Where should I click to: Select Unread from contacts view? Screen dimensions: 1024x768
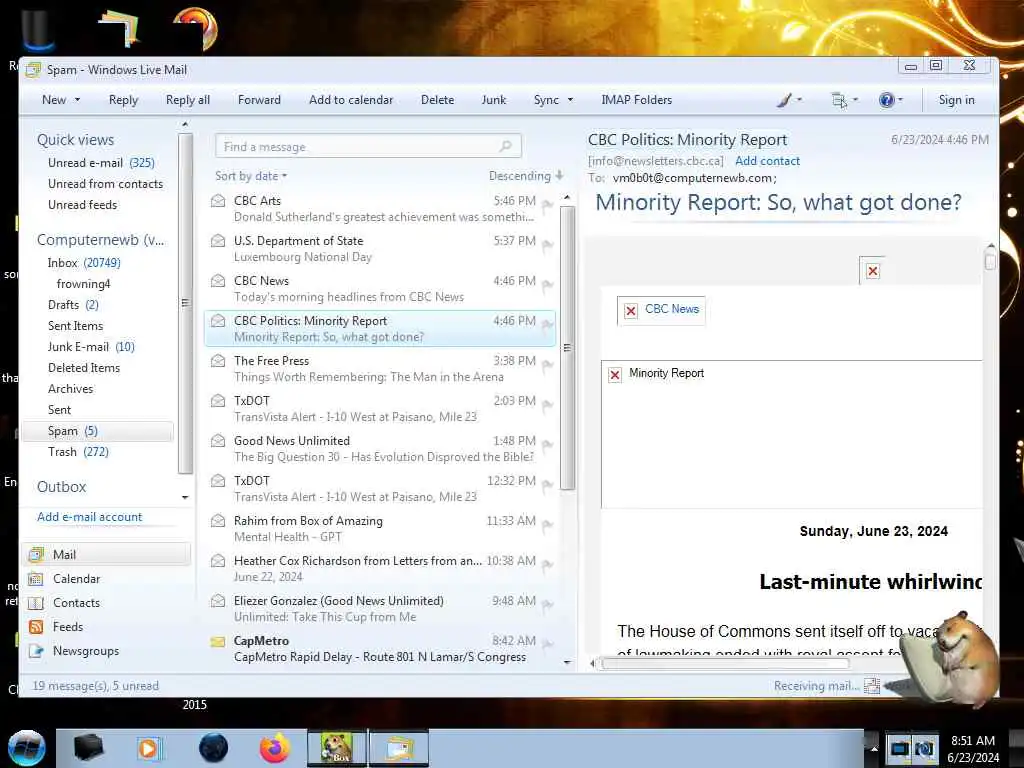105,184
